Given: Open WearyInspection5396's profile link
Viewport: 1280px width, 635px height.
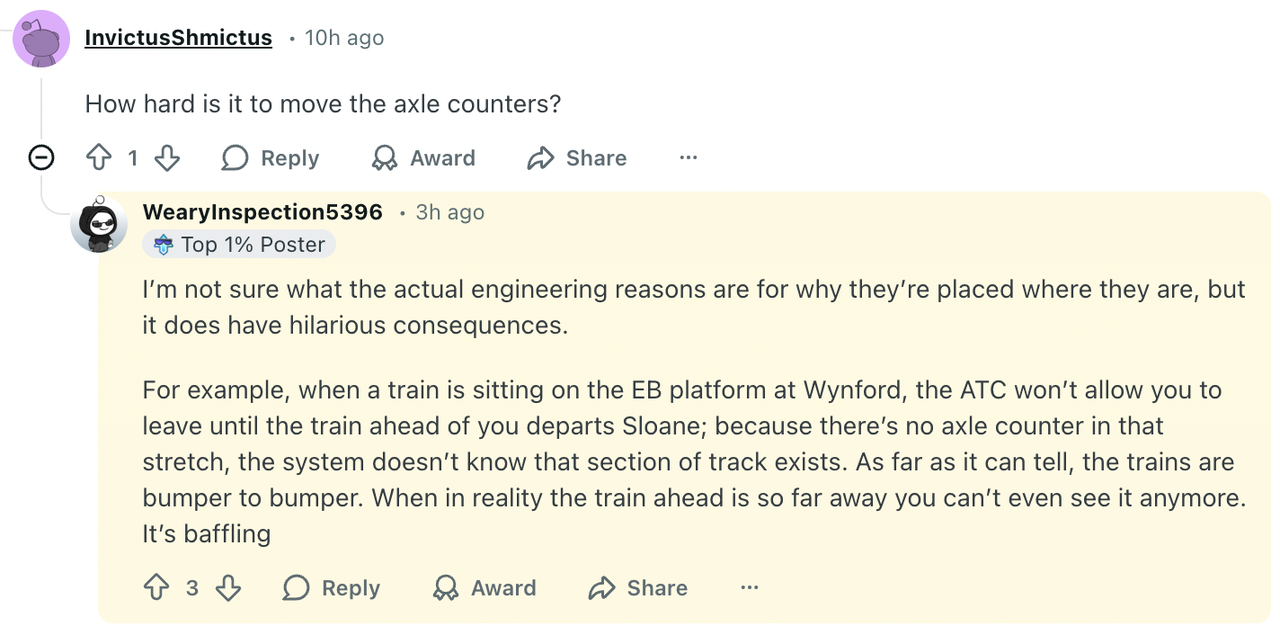Looking at the screenshot, I should [x=262, y=212].
